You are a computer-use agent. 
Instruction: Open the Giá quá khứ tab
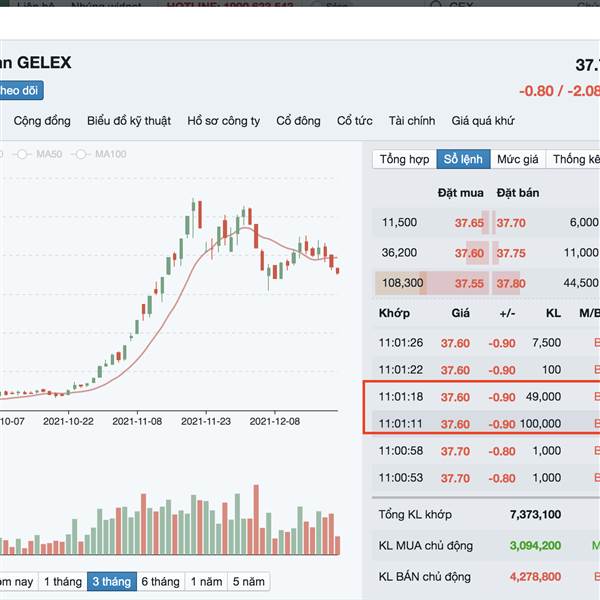pyautogui.click(x=483, y=121)
